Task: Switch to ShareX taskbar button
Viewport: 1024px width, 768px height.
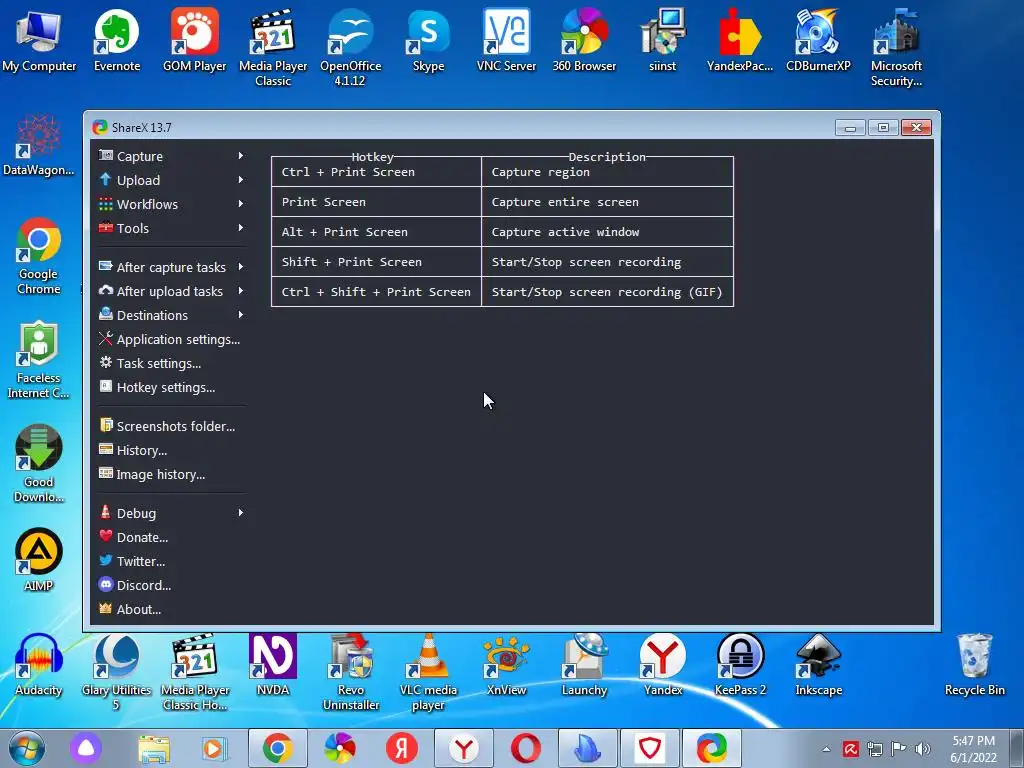Action: tap(711, 748)
